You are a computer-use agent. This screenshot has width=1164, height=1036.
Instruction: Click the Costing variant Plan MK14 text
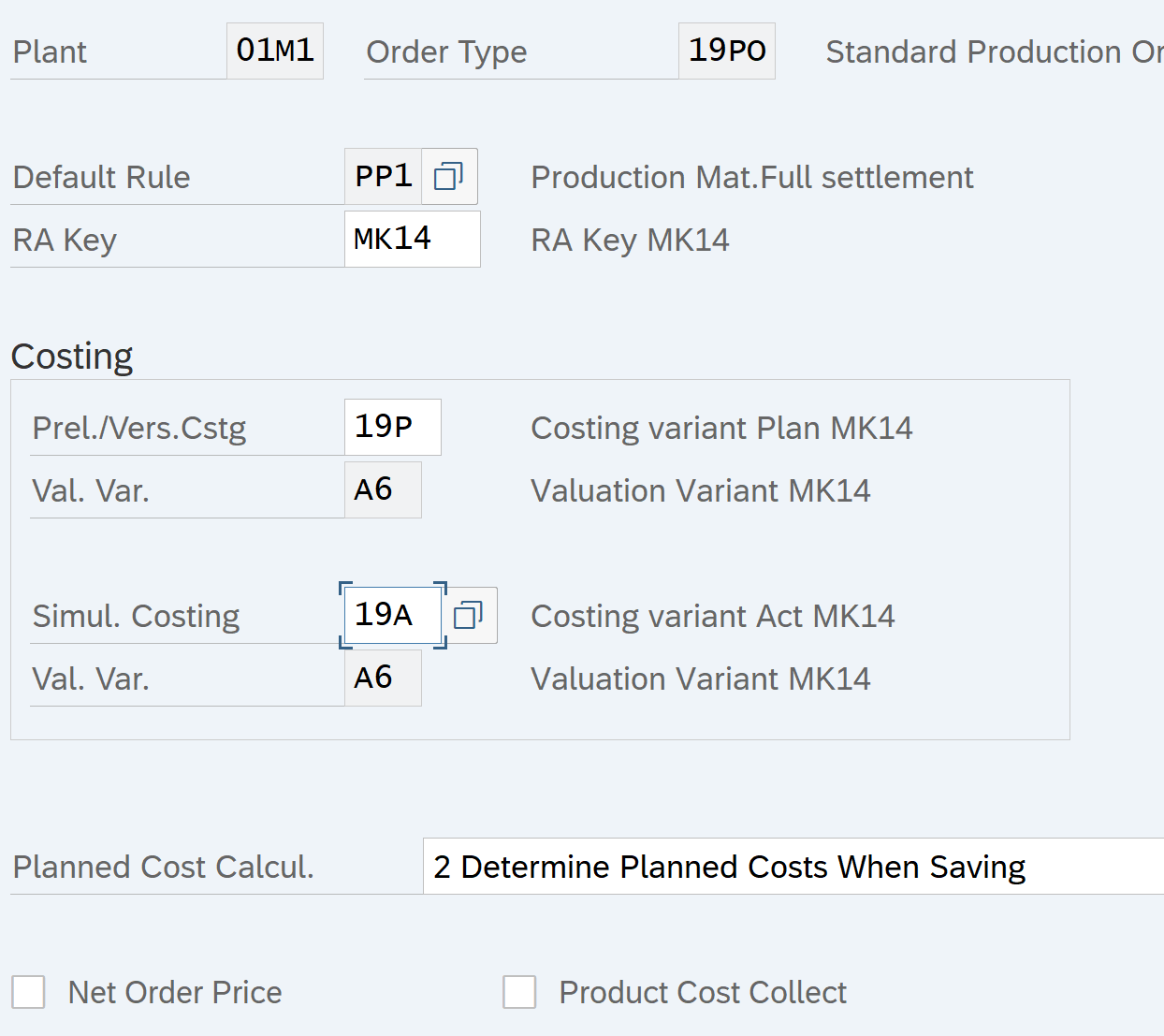[720, 428]
